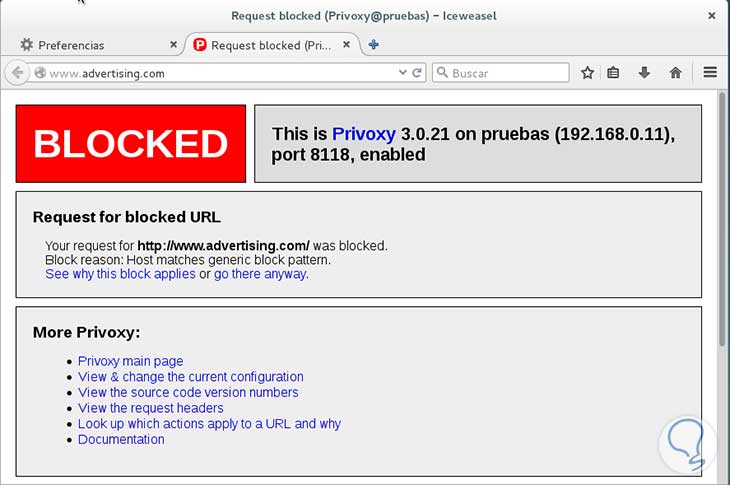Bookmark this page with the star icon
The image size is (730, 485).
[588, 73]
